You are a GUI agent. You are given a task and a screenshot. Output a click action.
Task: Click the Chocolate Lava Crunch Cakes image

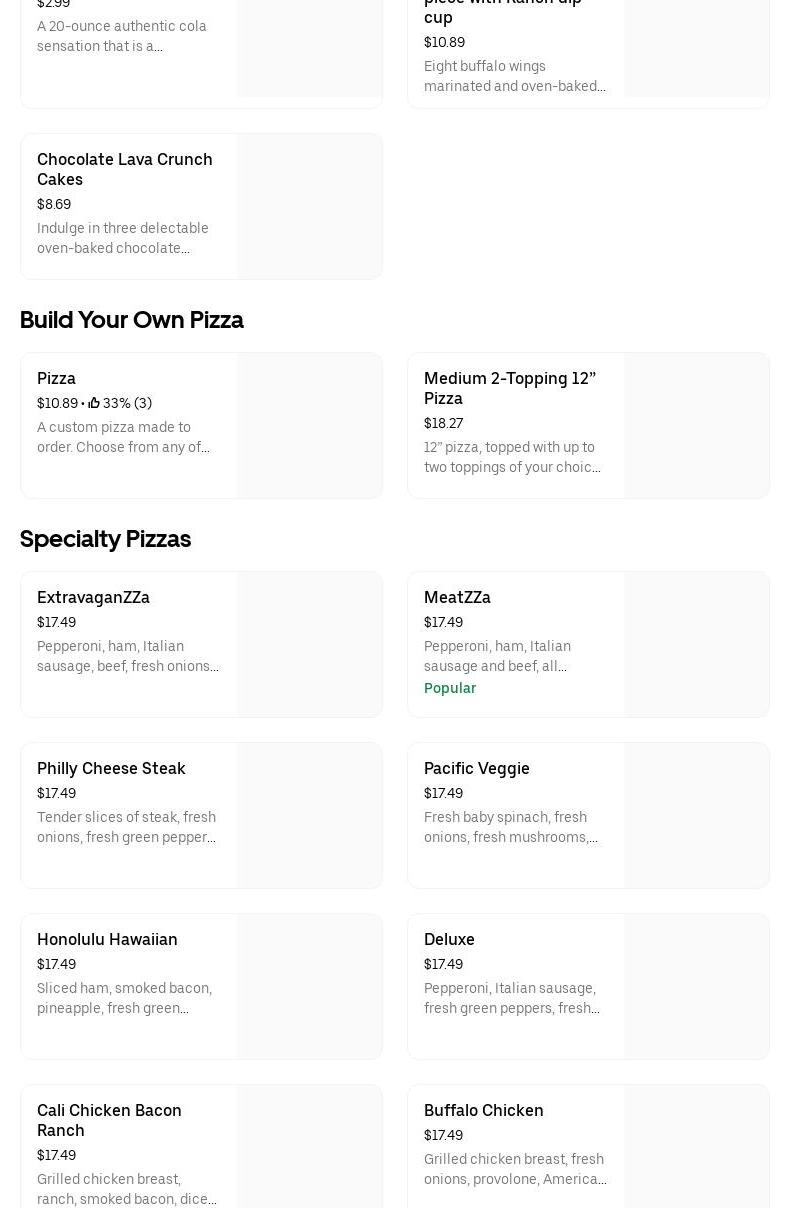(x=309, y=206)
